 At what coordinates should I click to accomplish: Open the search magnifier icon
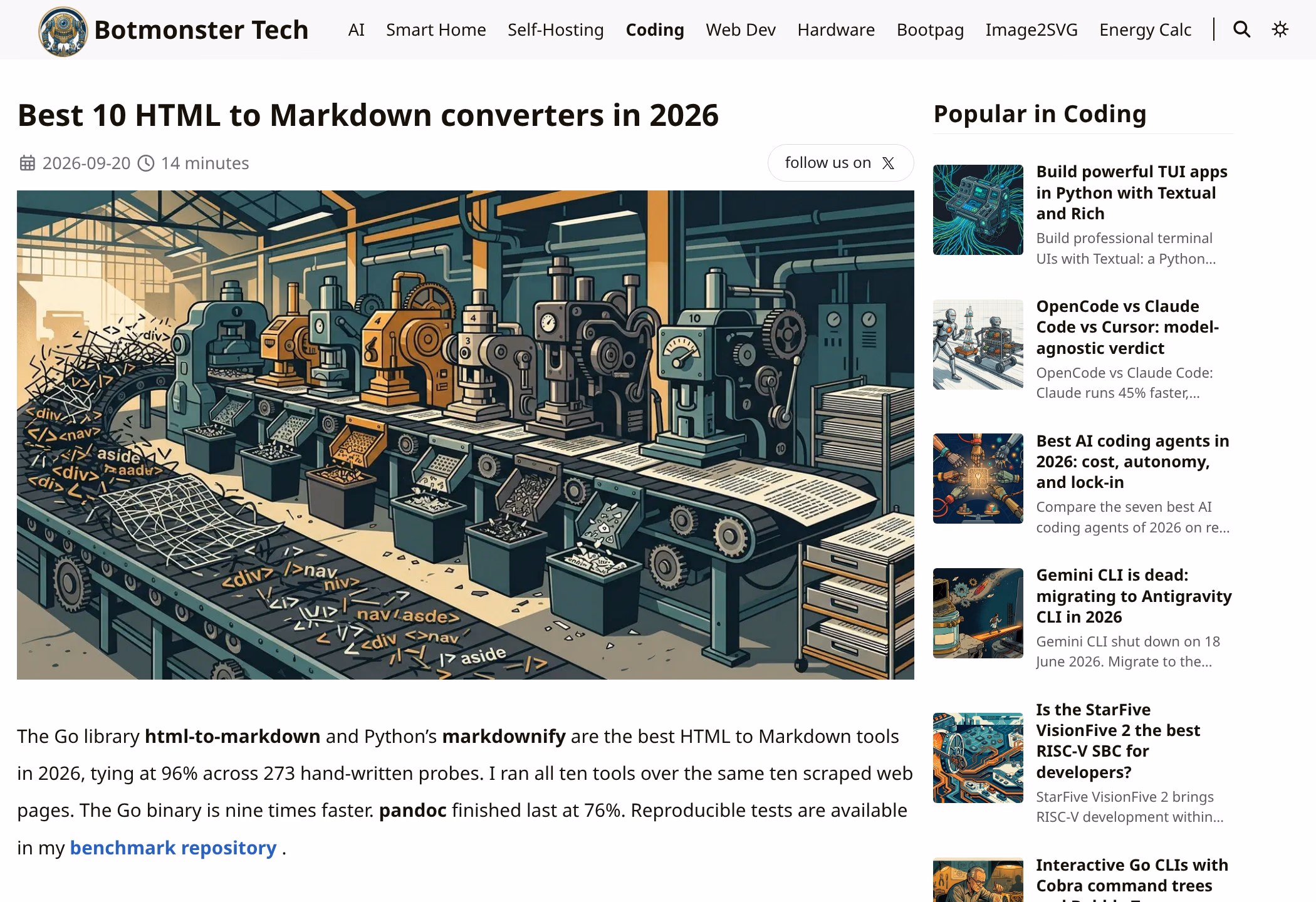tap(1241, 29)
